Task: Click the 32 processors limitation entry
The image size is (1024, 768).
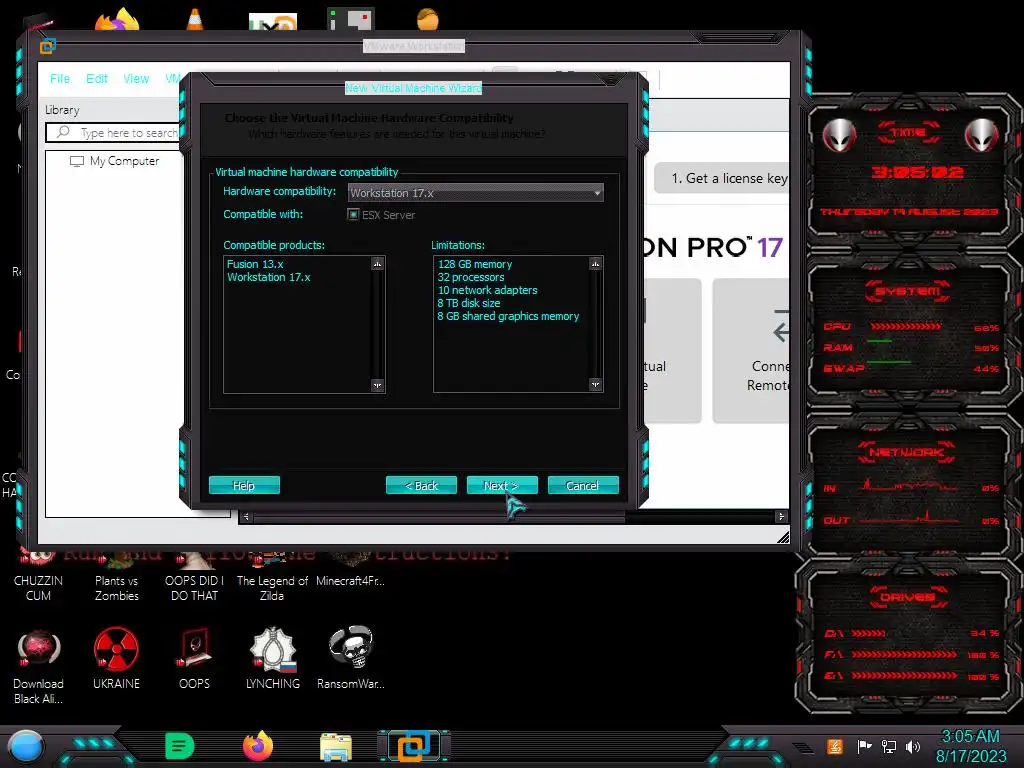Action: click(471, 277)
